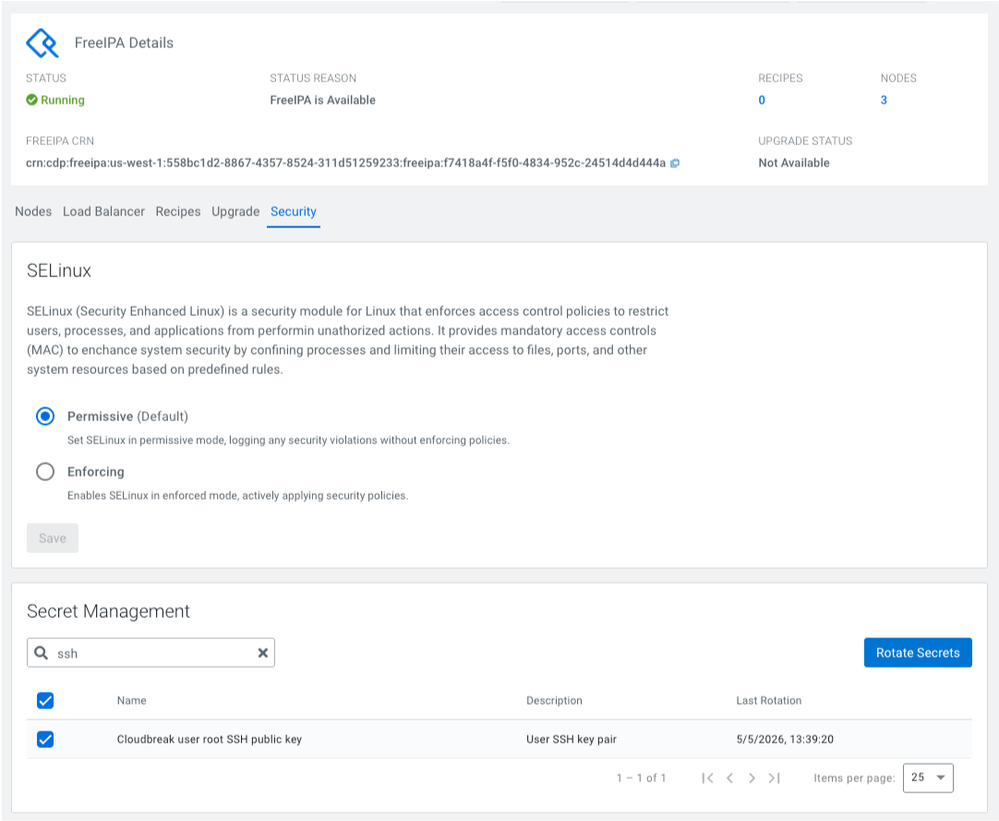Switch to the Recipes tab
The image size is (999, 821).
pyautogui.click(x=178, y=211)
